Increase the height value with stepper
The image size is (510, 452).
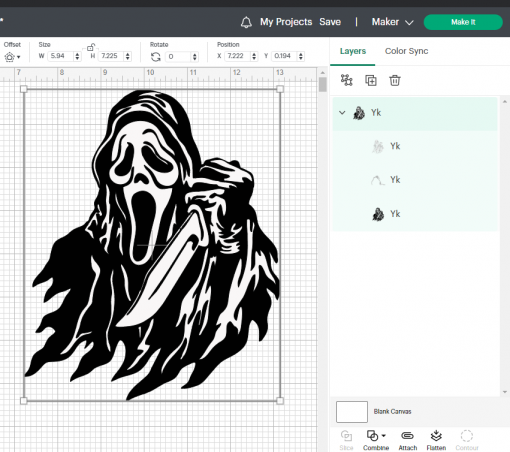[128, 54]
